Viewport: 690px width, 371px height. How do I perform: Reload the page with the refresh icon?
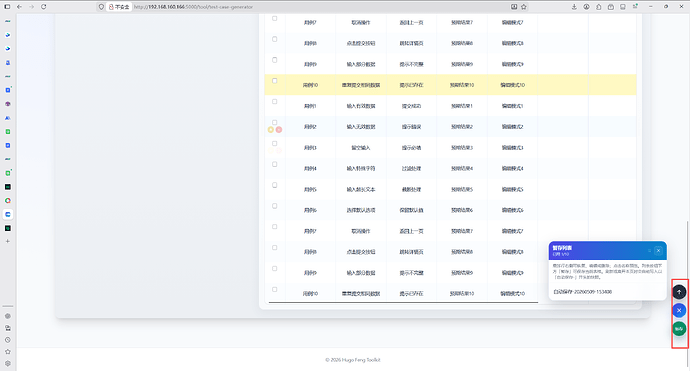44,7
